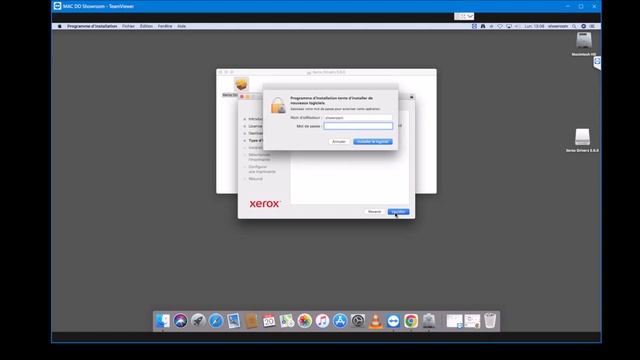Expand the TeamViewer session toolbar chevron
Image resolution: width=640 pixels, height=360 pixels.
[470, 16]
